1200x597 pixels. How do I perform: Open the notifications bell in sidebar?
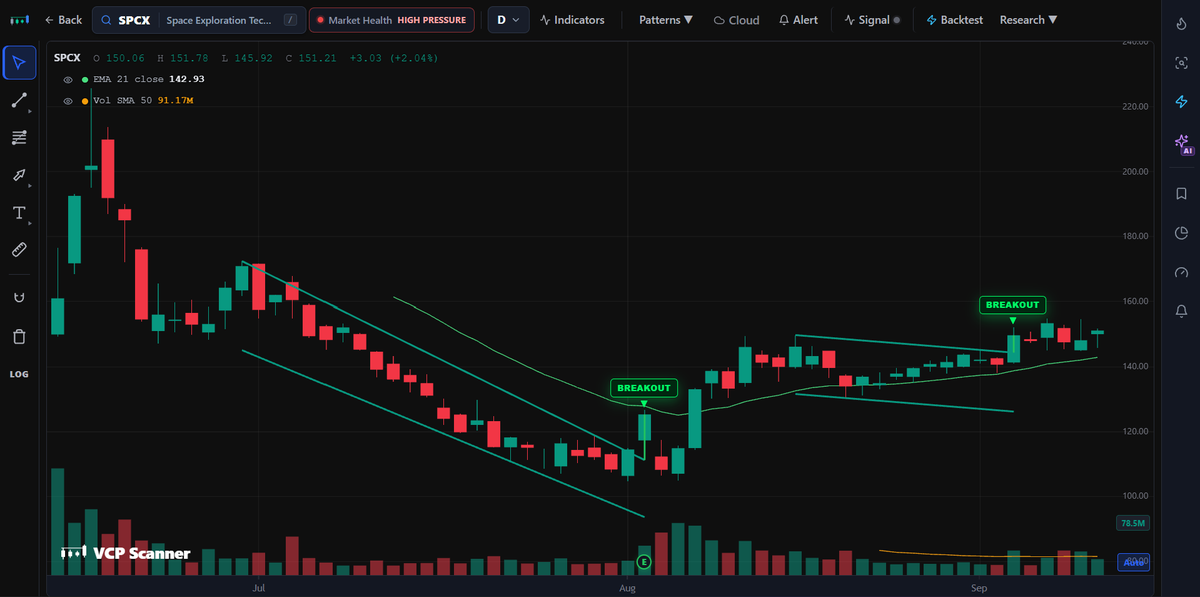coord(1181,312)
